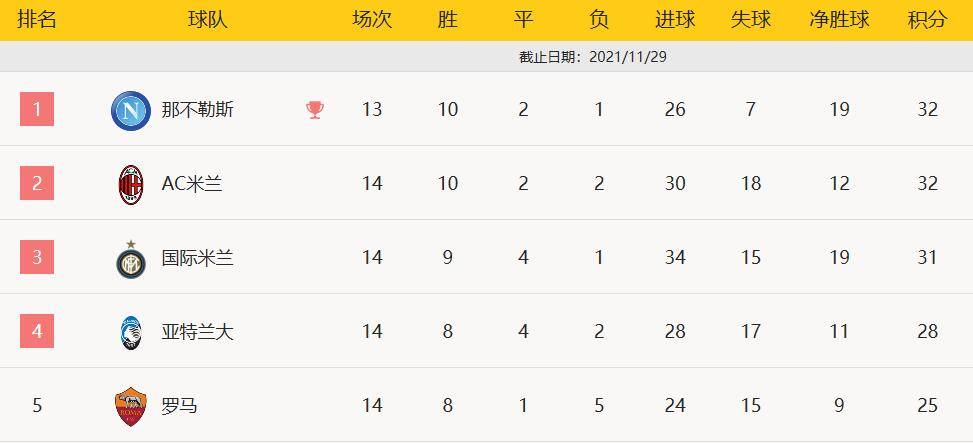Click the red trophy icon beside 那不勒斯

click(315, 110)
